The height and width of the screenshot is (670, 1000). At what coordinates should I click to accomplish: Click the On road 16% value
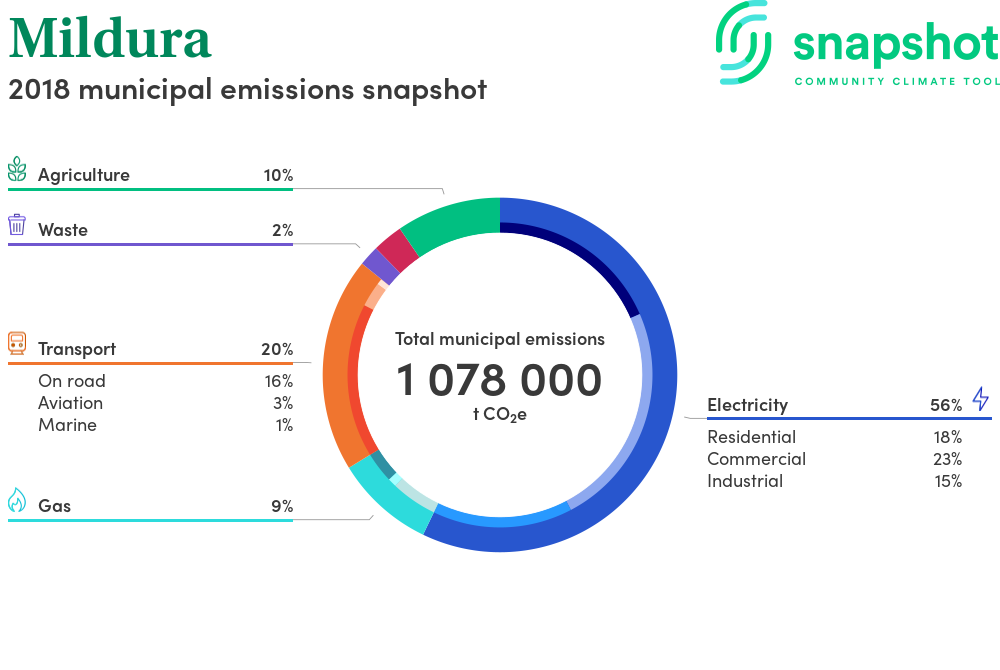pyautogui.click(x=279, y=381)
